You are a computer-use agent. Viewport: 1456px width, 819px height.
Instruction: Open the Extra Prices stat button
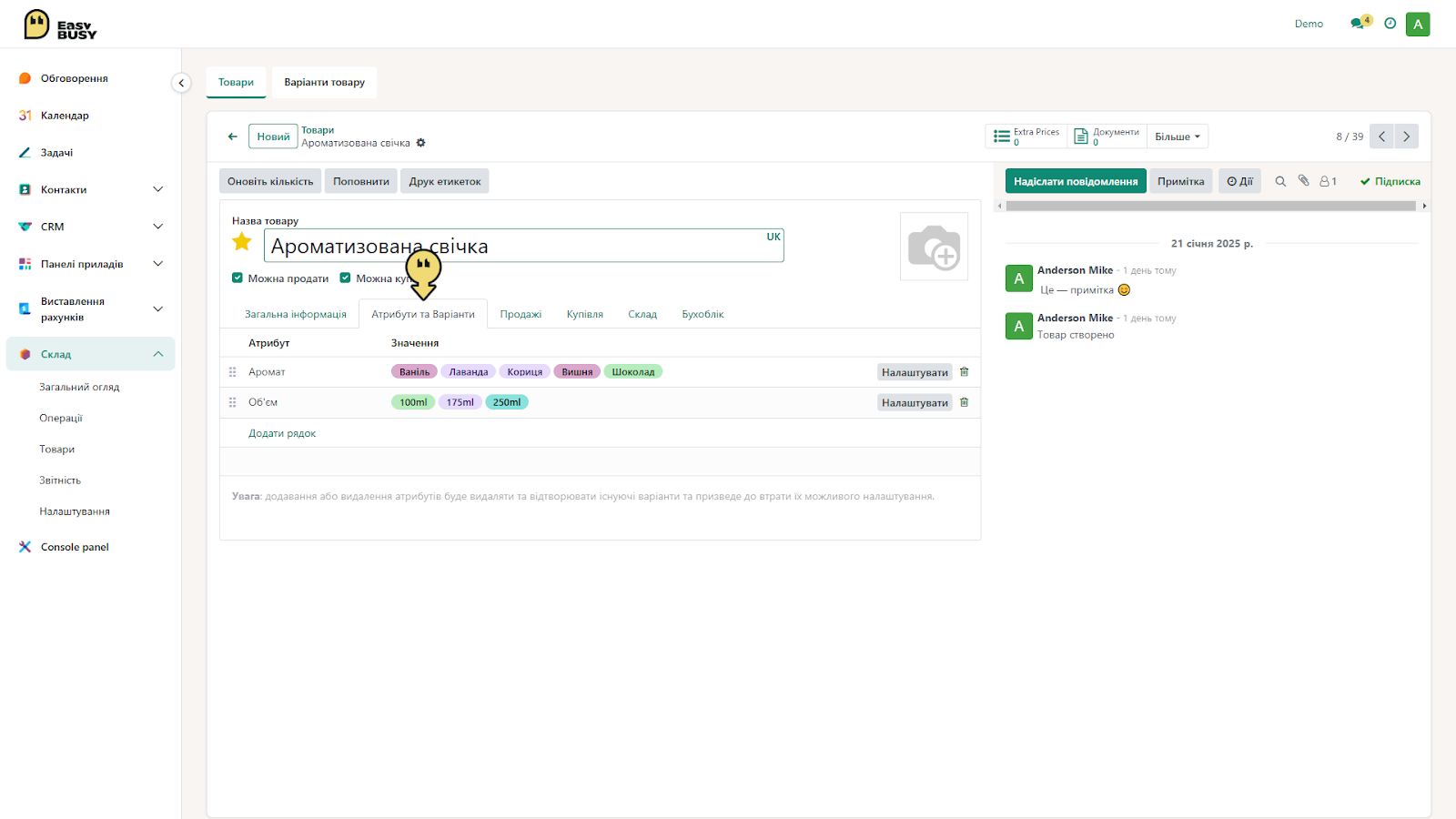(1026, 136)
